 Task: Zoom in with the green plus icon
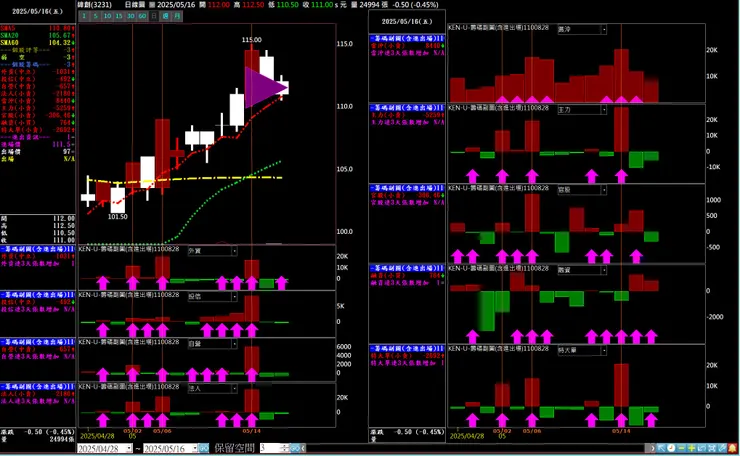point(691,448)
